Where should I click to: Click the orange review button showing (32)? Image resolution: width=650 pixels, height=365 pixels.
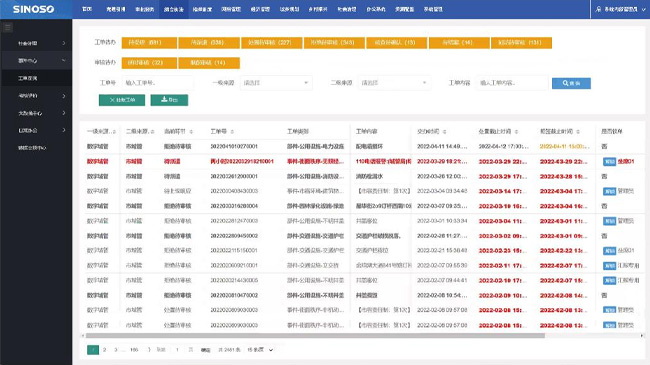(x=149, y=63)
